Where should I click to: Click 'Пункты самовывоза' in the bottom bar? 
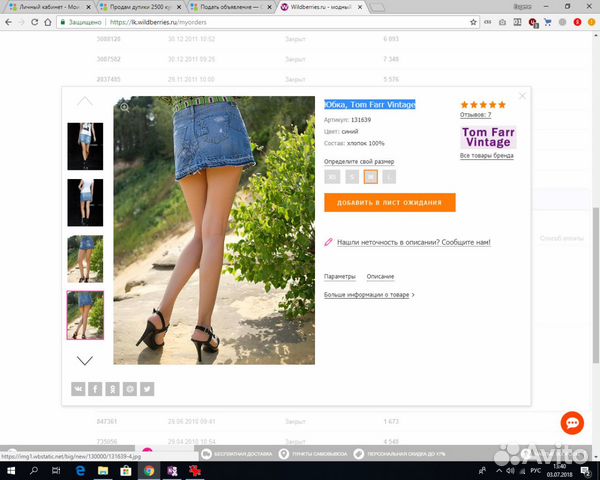coord(313,454)
